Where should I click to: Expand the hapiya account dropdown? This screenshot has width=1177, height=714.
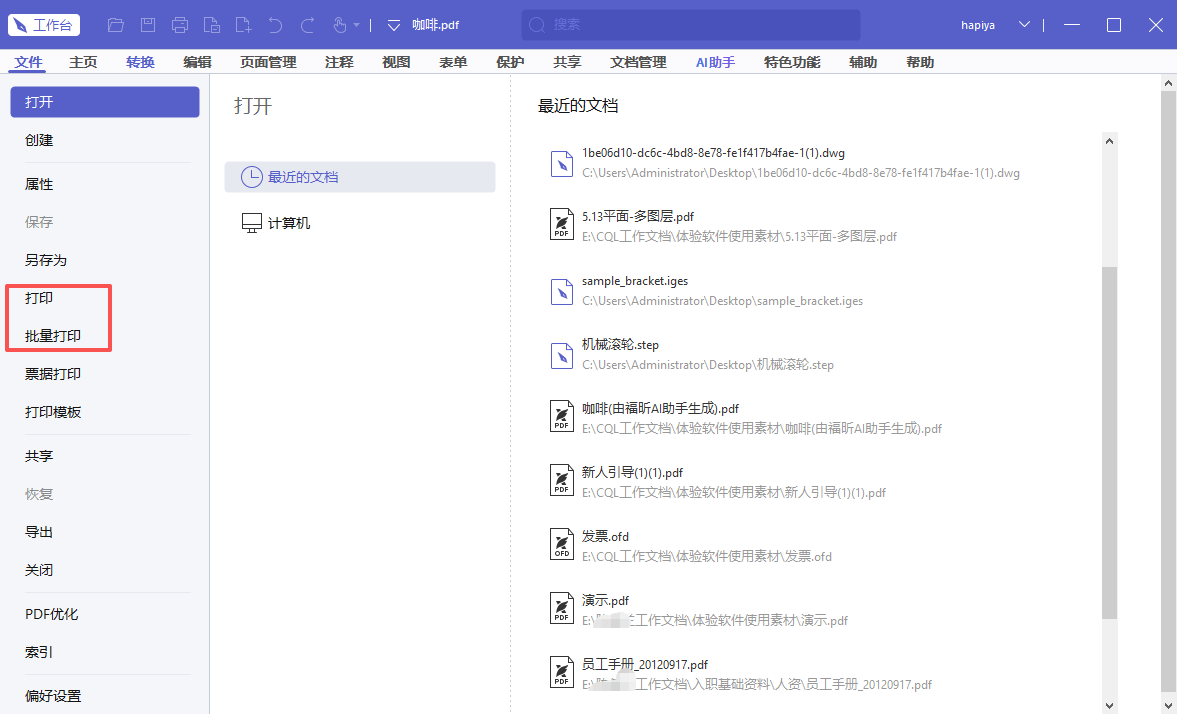pyautogui.click(x=1024, y=25)
